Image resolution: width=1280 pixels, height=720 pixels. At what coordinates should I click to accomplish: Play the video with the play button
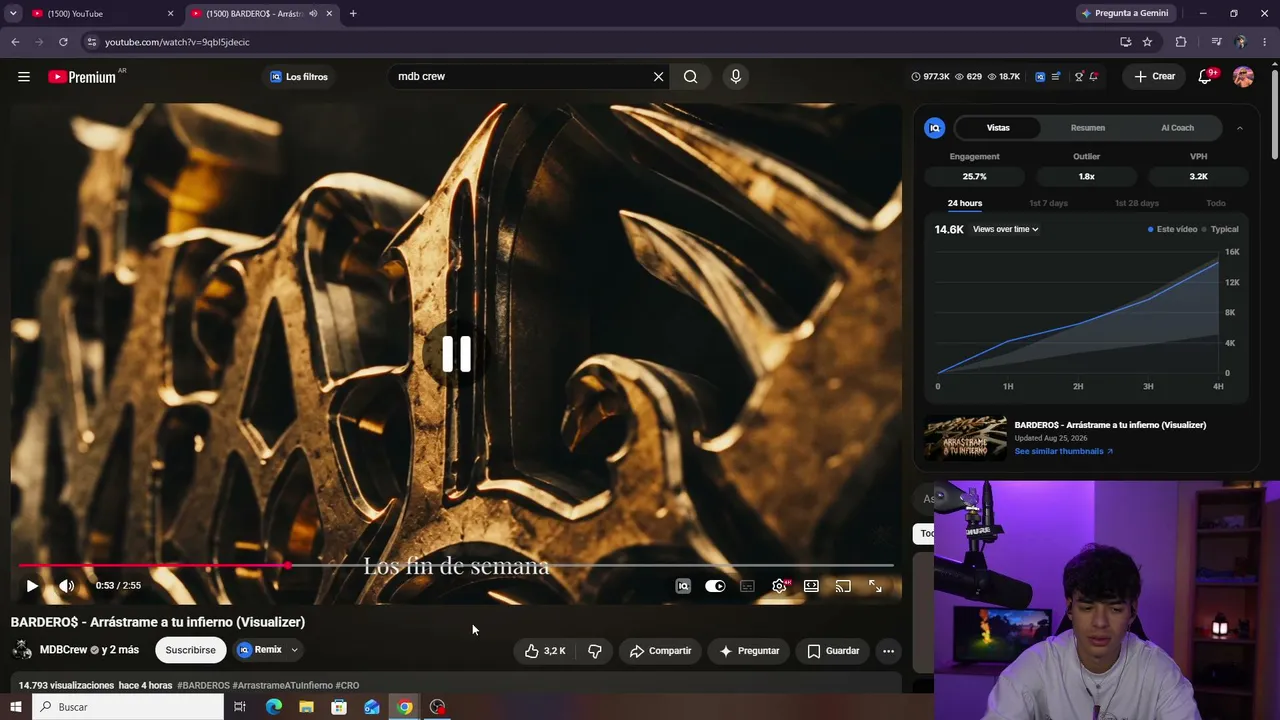32,586
